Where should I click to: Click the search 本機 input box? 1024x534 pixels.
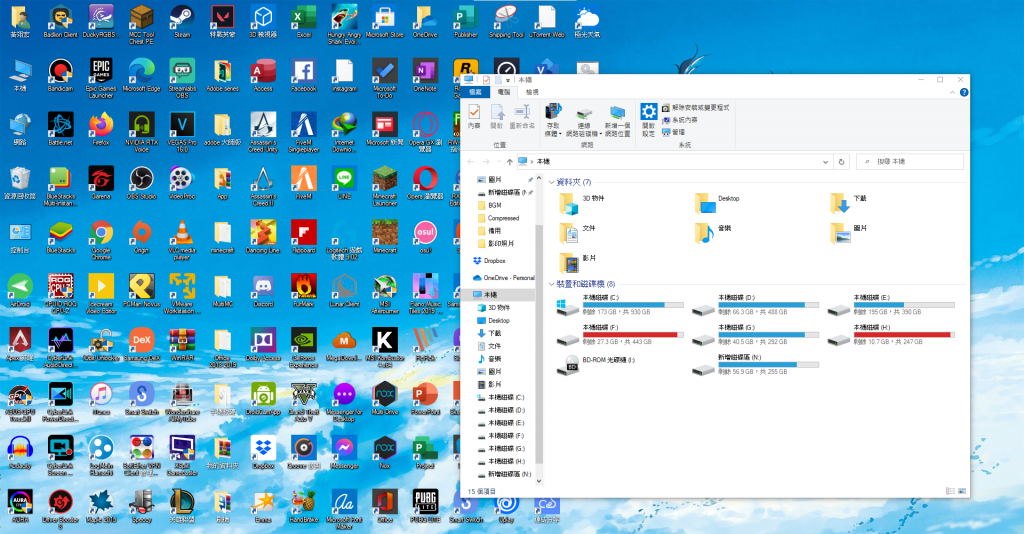coord(910,161)
